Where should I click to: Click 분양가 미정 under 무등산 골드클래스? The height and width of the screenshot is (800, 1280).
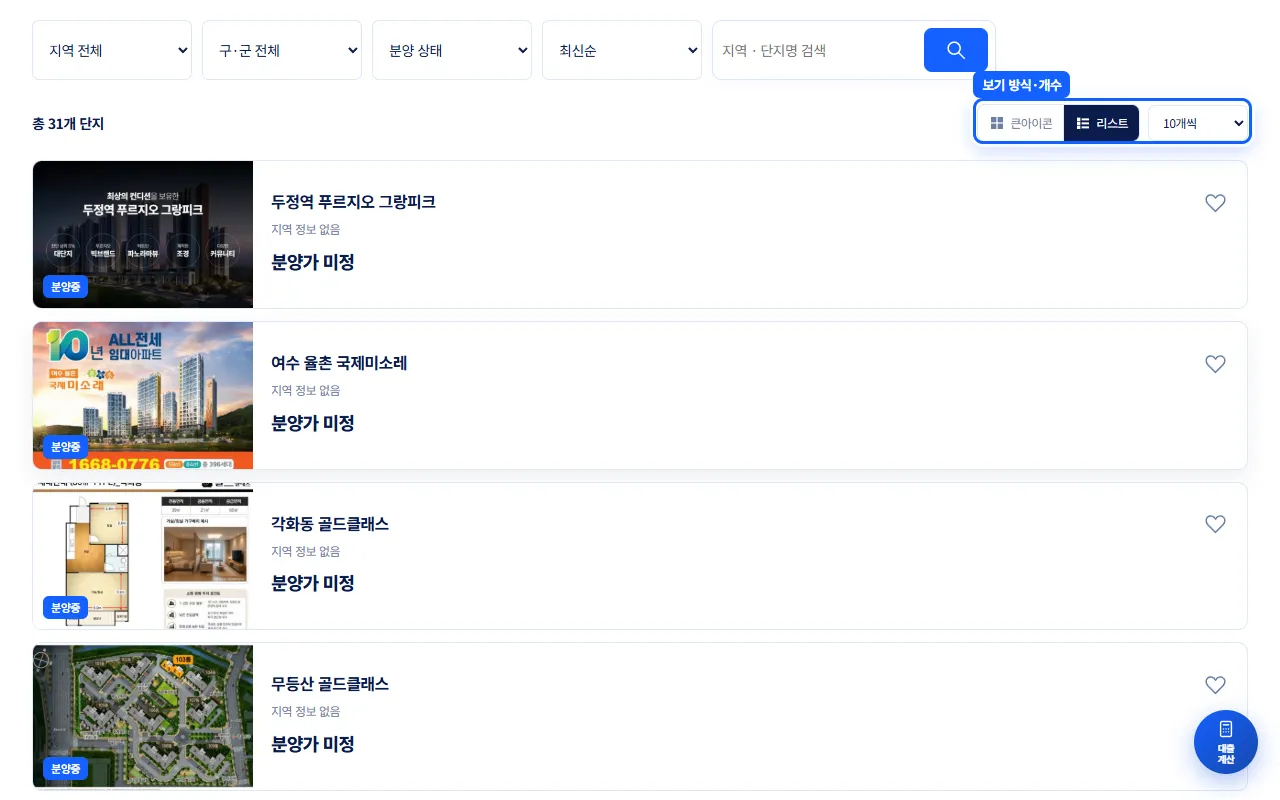coord(313,744)
